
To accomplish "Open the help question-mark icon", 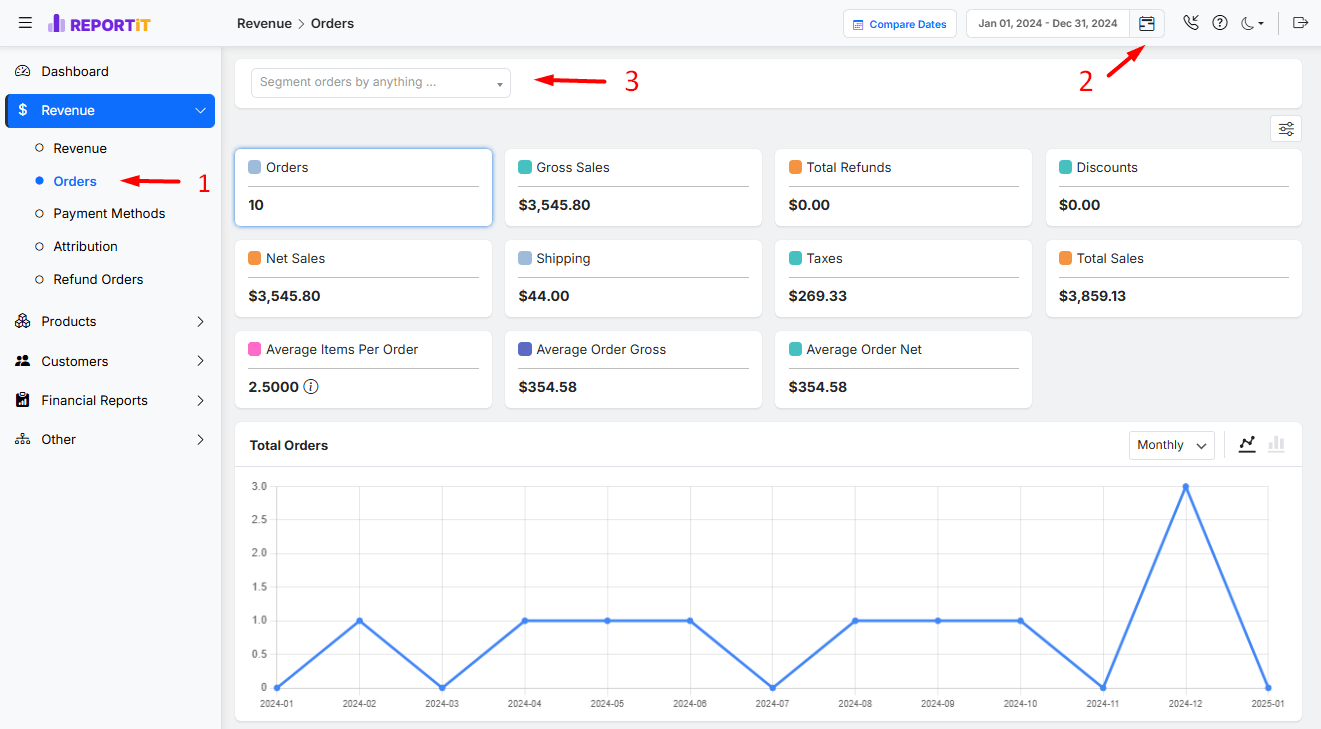I will [1220, 21].
